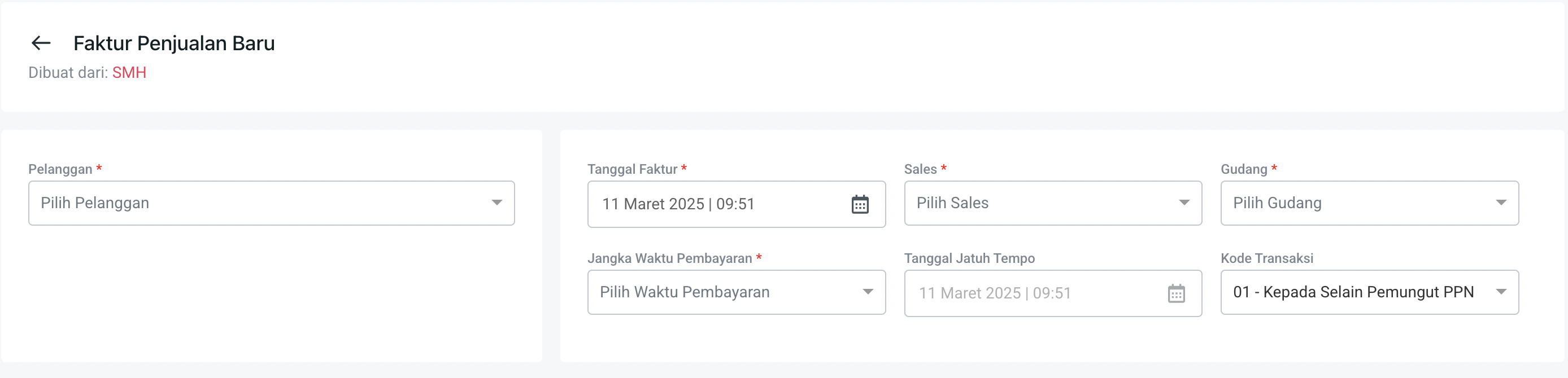Click the Pelanggan field label
The image size is (1568, 378).
coord(60,170)
